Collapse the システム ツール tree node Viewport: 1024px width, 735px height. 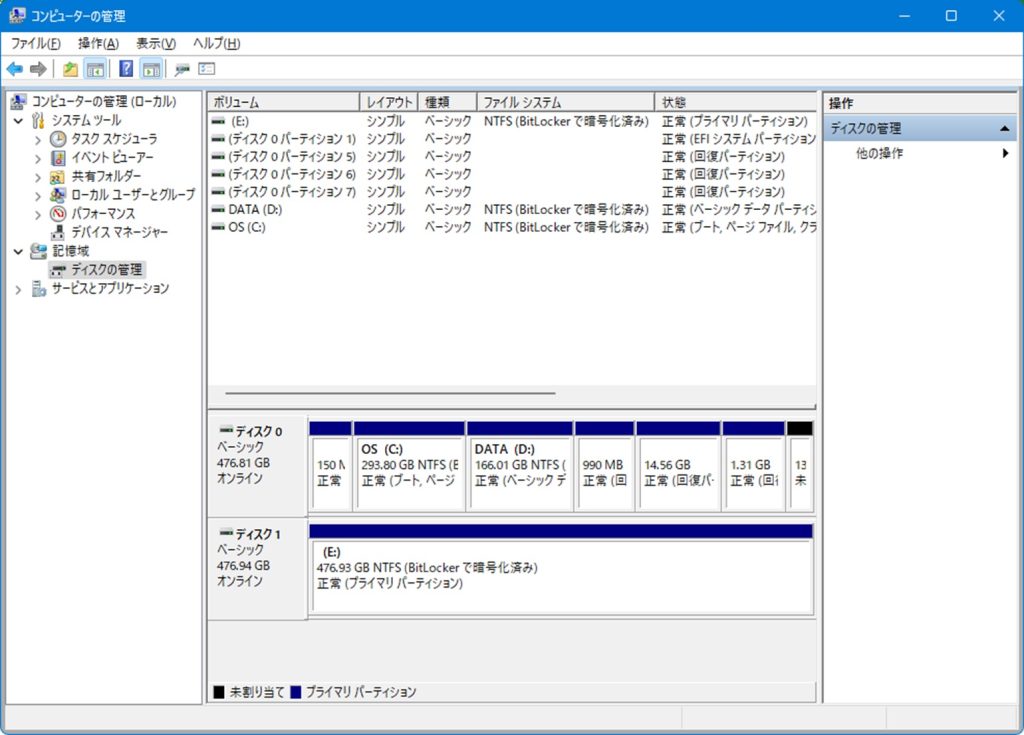coord(18,121)
